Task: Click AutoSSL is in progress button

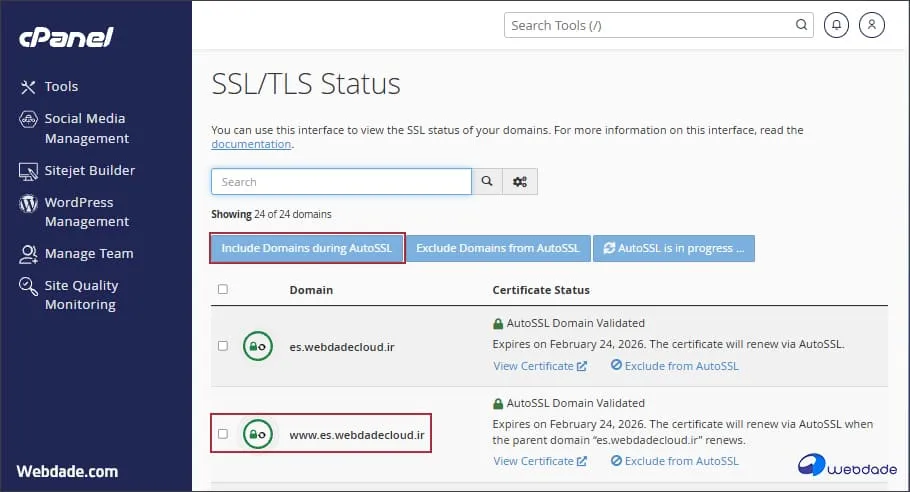Action: tap(674, 248)
